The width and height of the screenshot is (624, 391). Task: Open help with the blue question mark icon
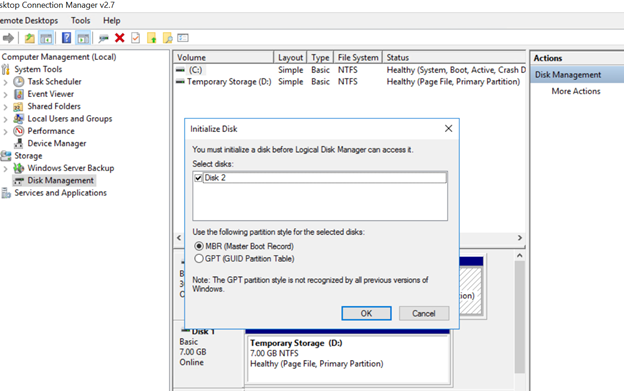66,38
